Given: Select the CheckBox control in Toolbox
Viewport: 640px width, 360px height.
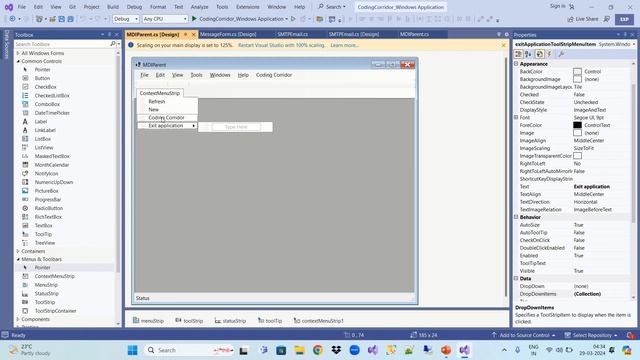Looking at the screenshot, I should [45, 87].
